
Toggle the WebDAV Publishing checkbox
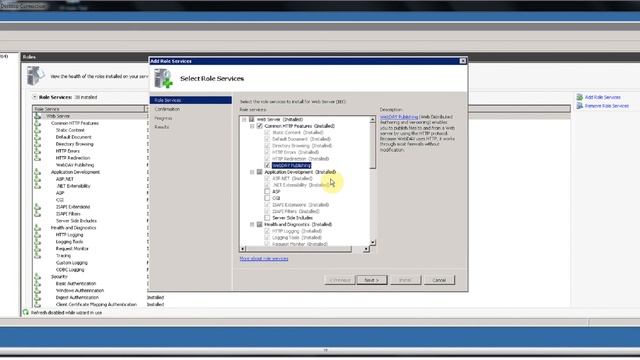click(x=267, y=165)
